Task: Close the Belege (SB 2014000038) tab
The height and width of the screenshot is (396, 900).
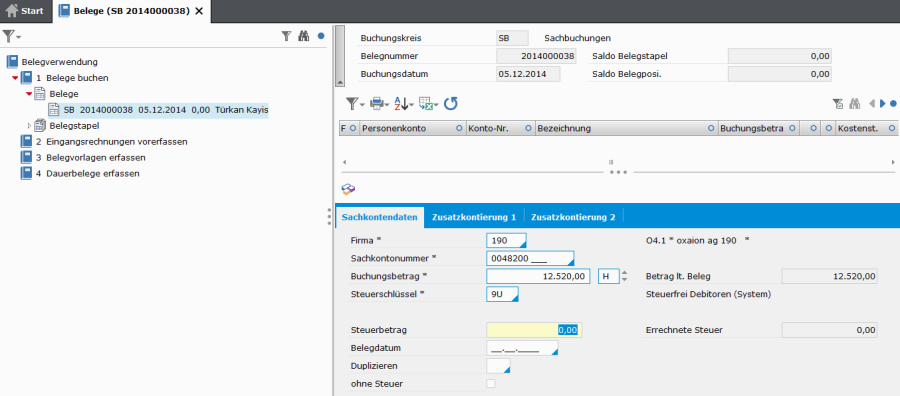Action: click(x=199, y=11)
